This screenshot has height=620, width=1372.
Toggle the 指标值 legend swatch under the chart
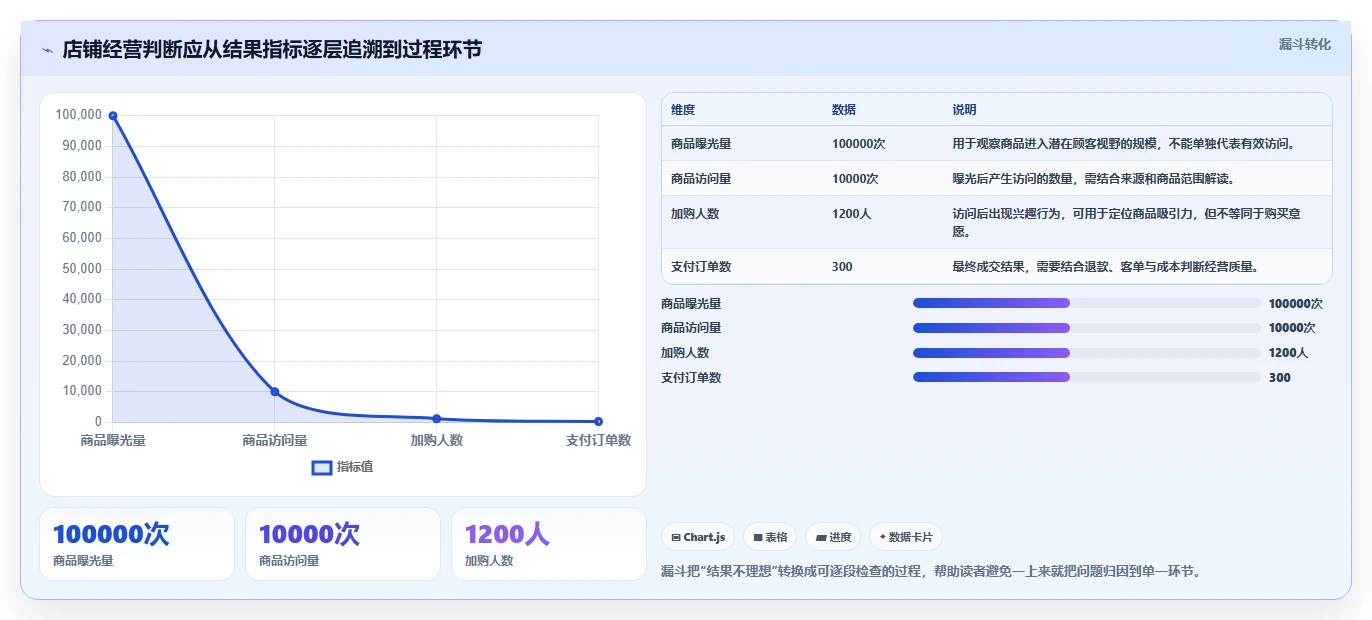pyautogui.click(x=322, y=467)
